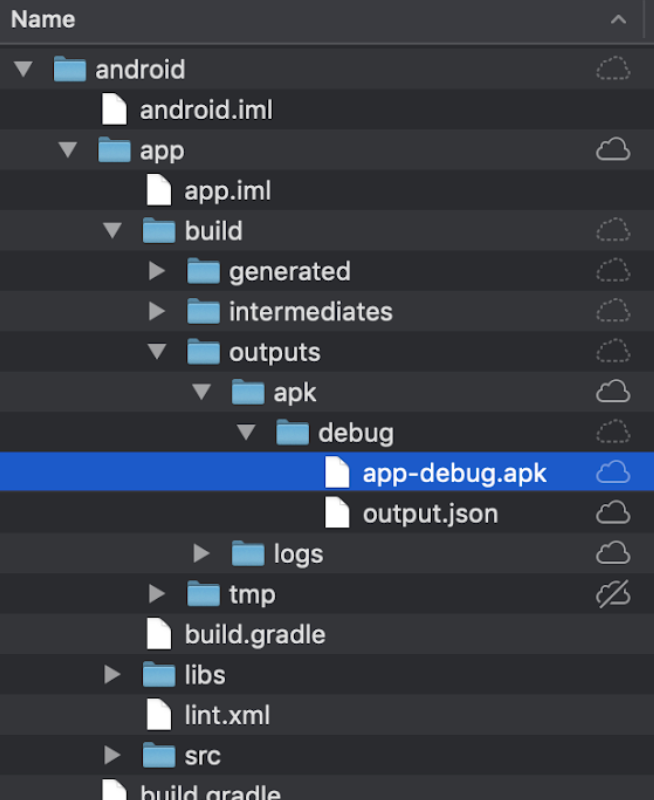This screenshot has width=654, height=800.
Task: Expand the src folder
Action: (x=112, y=755)
